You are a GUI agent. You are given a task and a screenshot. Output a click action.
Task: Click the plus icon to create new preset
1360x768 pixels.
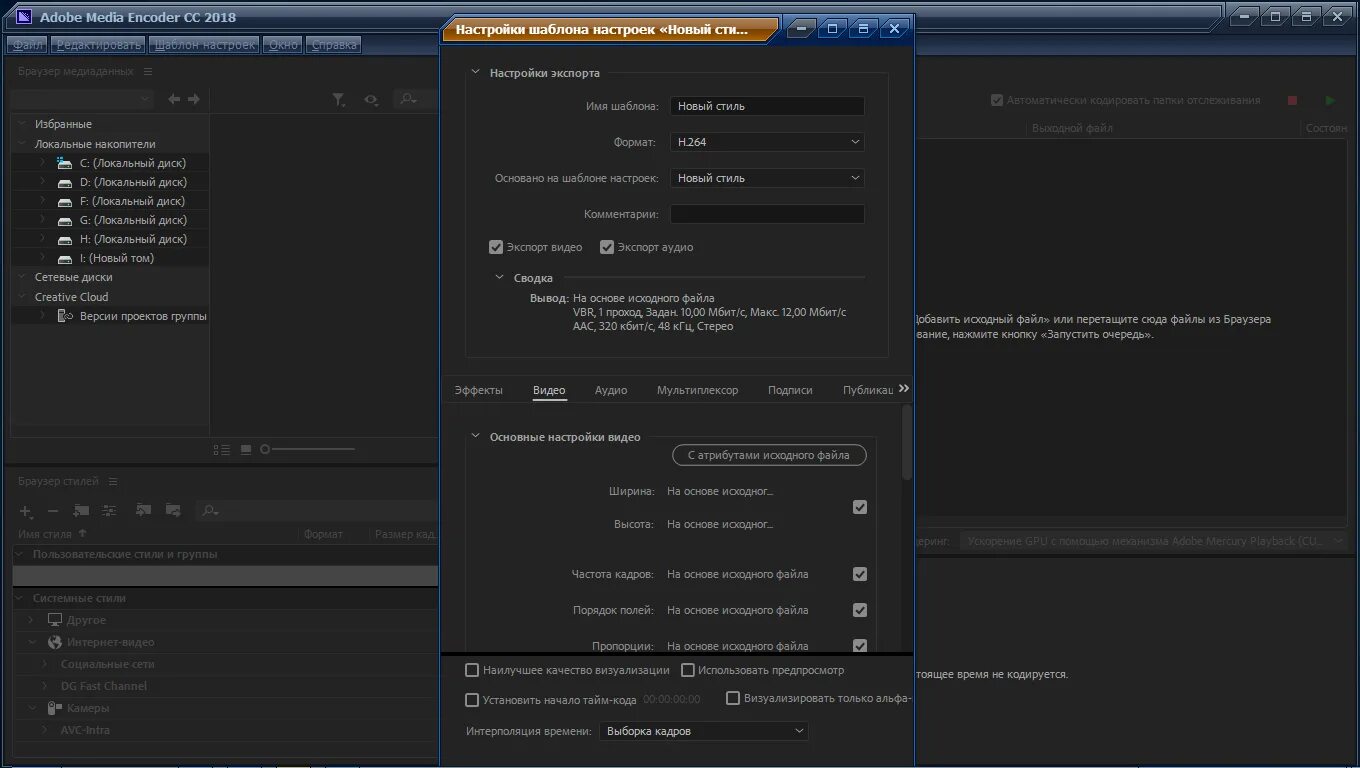click(x=26, y=511)
